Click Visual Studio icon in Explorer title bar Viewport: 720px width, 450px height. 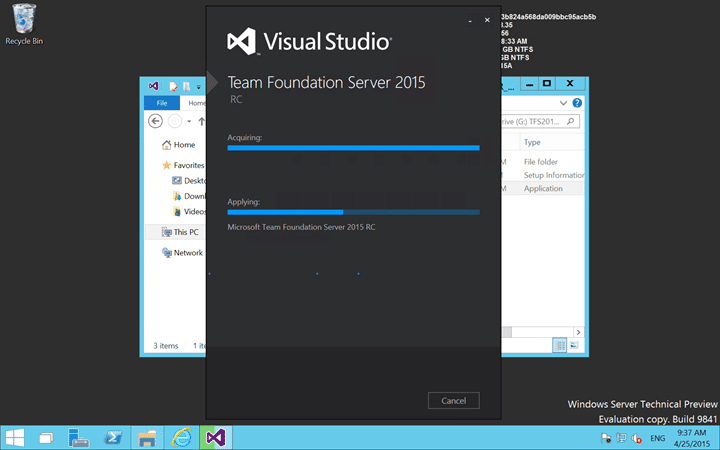coord(153,86)
